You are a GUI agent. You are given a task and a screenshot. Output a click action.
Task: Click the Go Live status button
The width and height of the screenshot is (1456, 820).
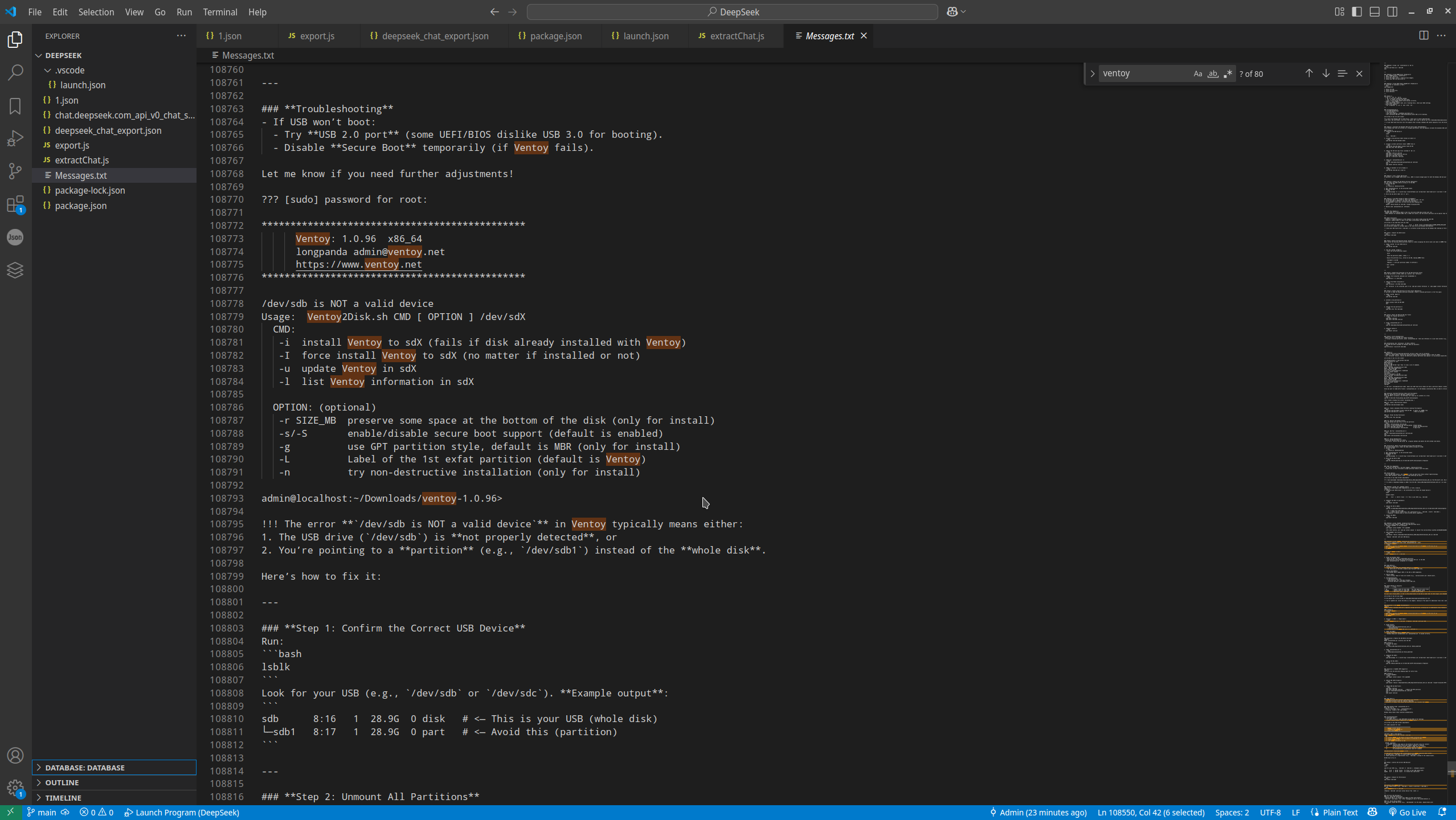coord(1408,813)
